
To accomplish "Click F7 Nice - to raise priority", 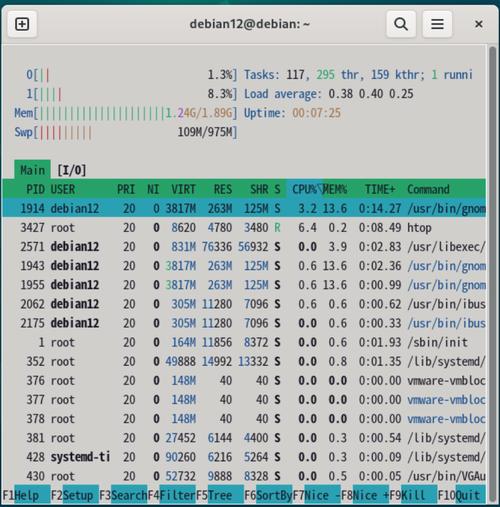I will tap(317, 495).
